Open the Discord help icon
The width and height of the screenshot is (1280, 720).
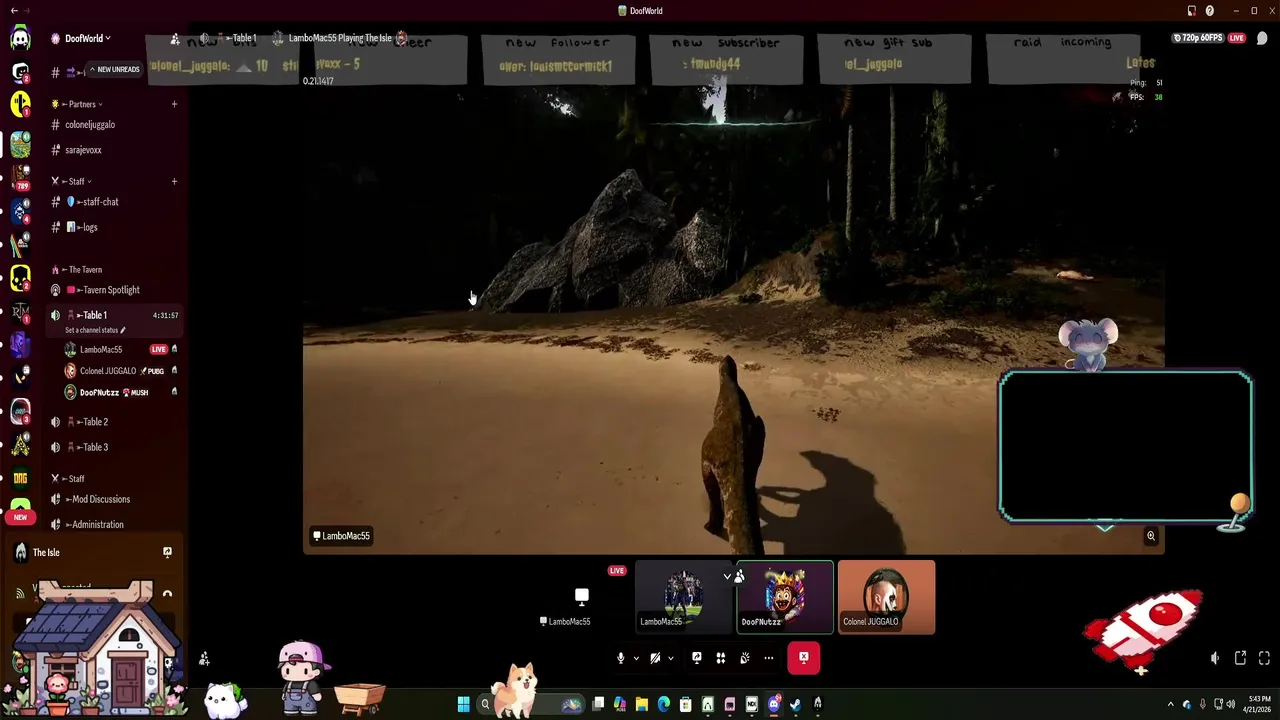click(x=1210, y=11)
